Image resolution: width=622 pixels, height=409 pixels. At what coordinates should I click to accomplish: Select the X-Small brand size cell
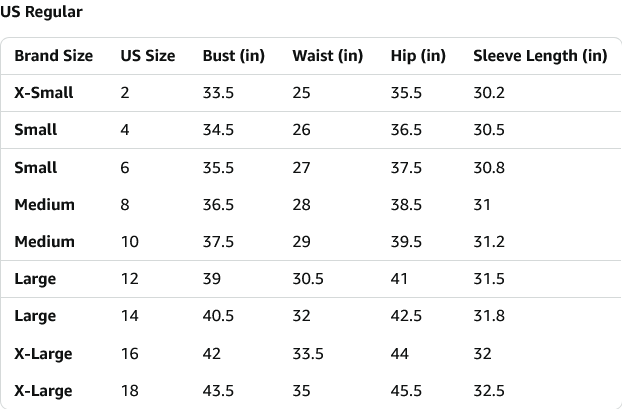tap(44, 93)
